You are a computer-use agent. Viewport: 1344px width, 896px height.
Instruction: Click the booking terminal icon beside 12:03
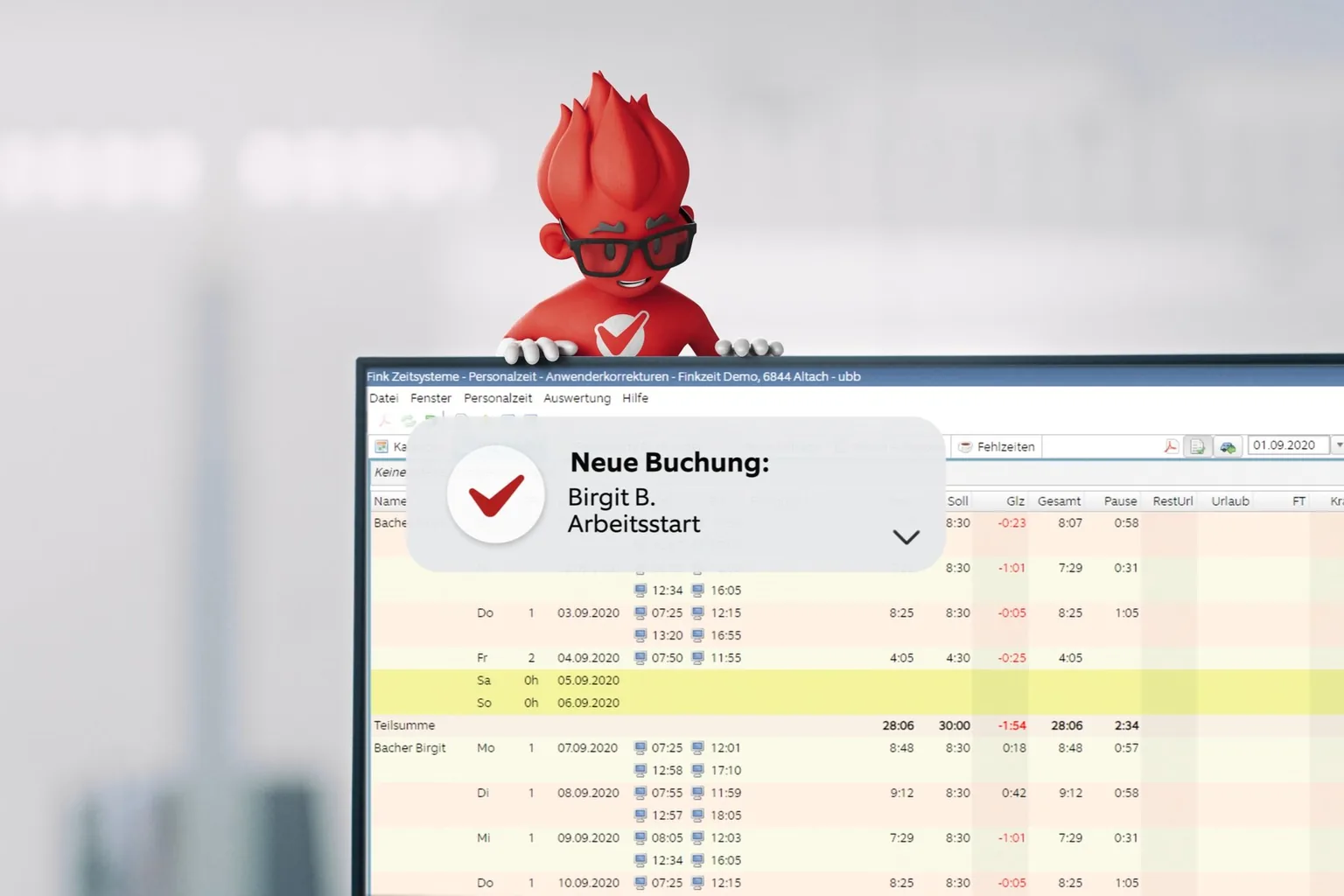(x=697, y=838)
